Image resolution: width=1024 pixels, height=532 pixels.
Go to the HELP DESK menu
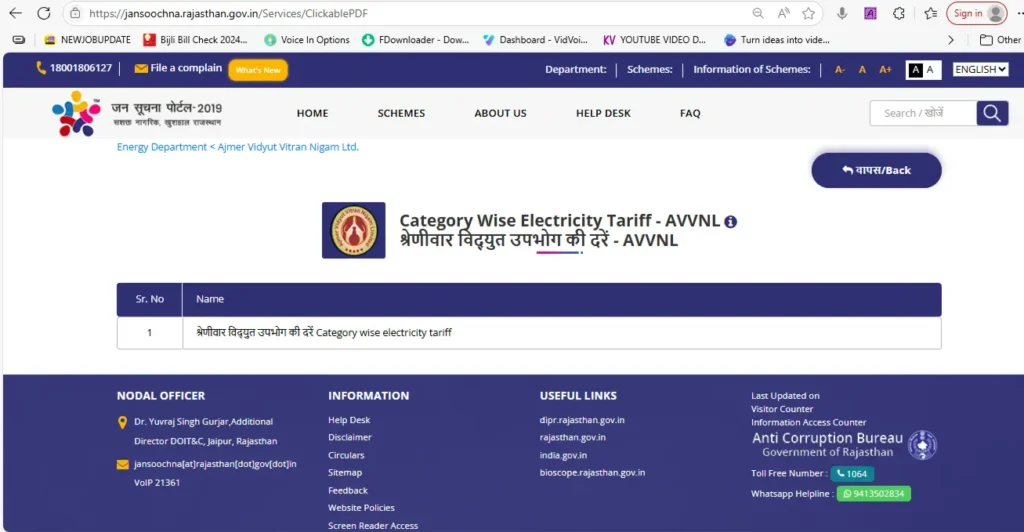[x=603, y=113]
